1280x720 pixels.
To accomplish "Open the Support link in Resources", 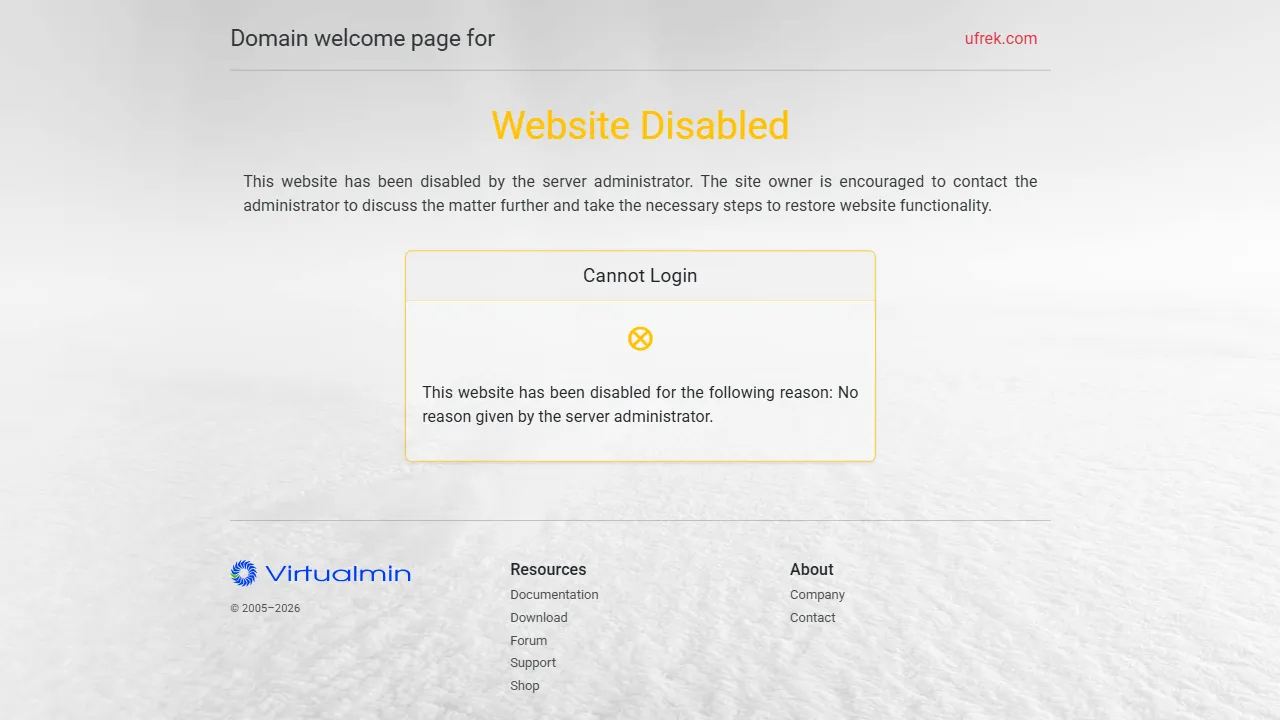I will [x=532, y=663].
